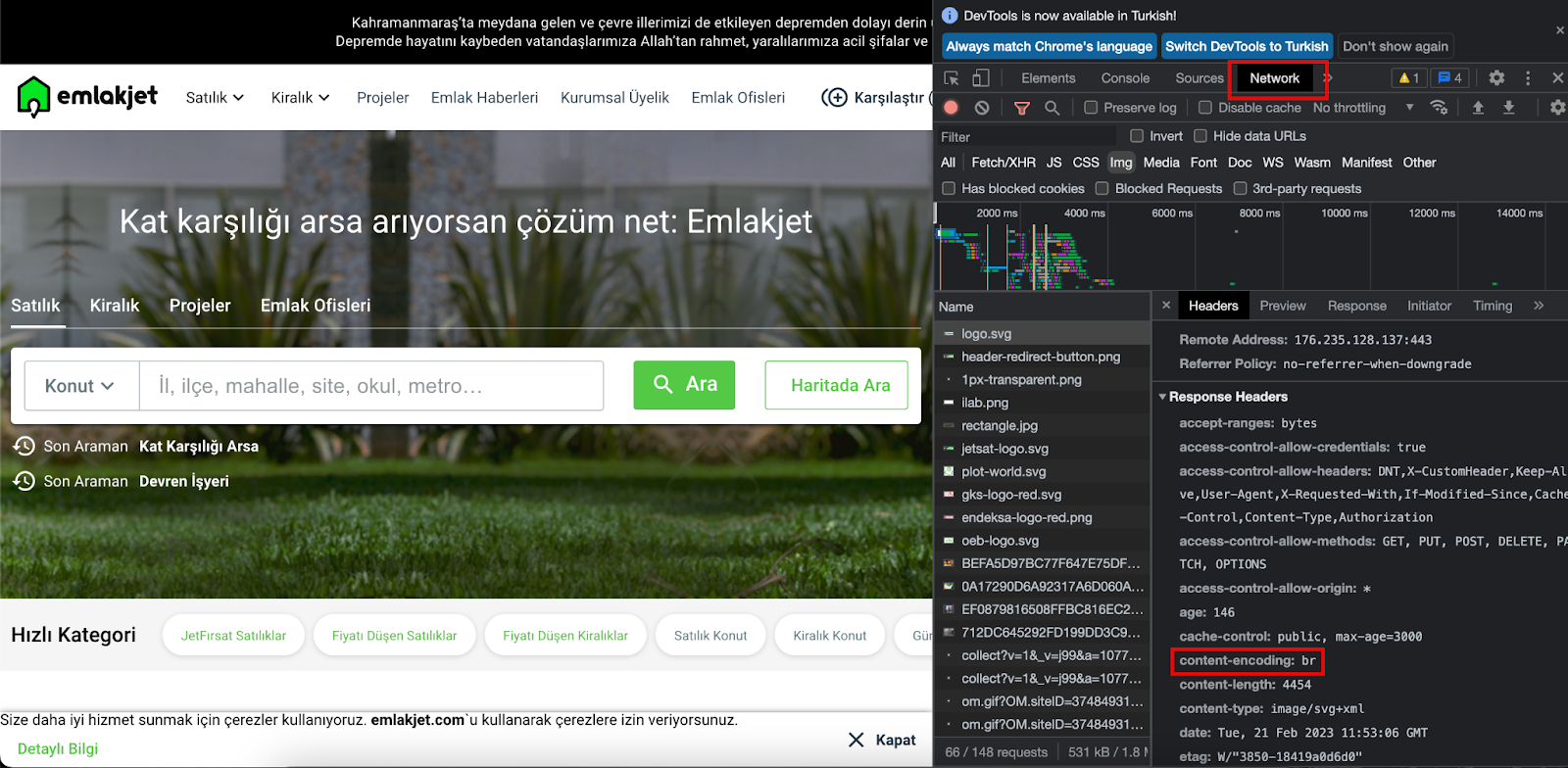The height and width of the screenshot is (768, 1568).
Task: Open network conditions Wi-Fi icon
Action: click(x=1439, y=108)
